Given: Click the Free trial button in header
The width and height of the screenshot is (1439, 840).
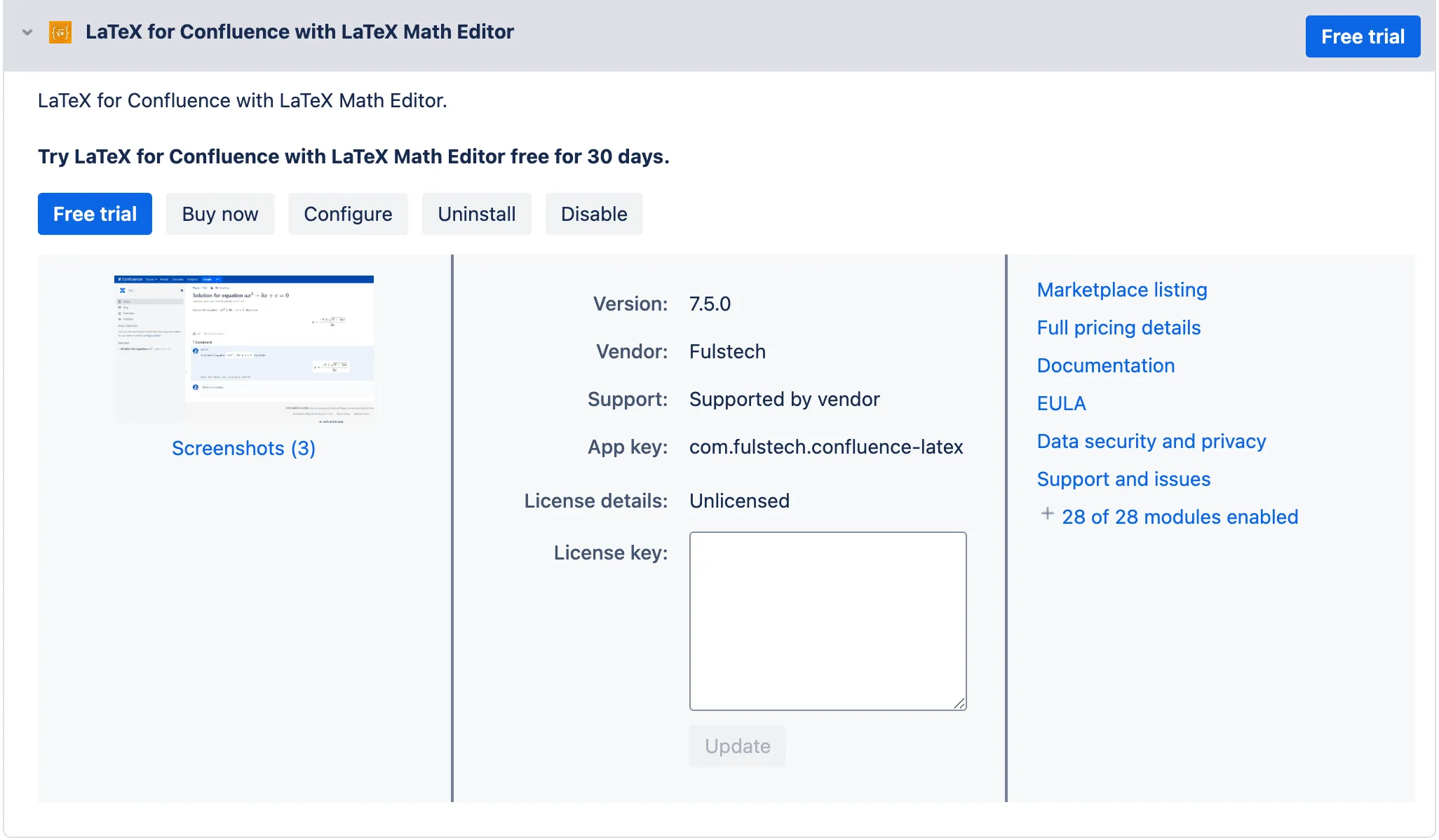Looking at the screenshot, I should (x=1363, y=36).
